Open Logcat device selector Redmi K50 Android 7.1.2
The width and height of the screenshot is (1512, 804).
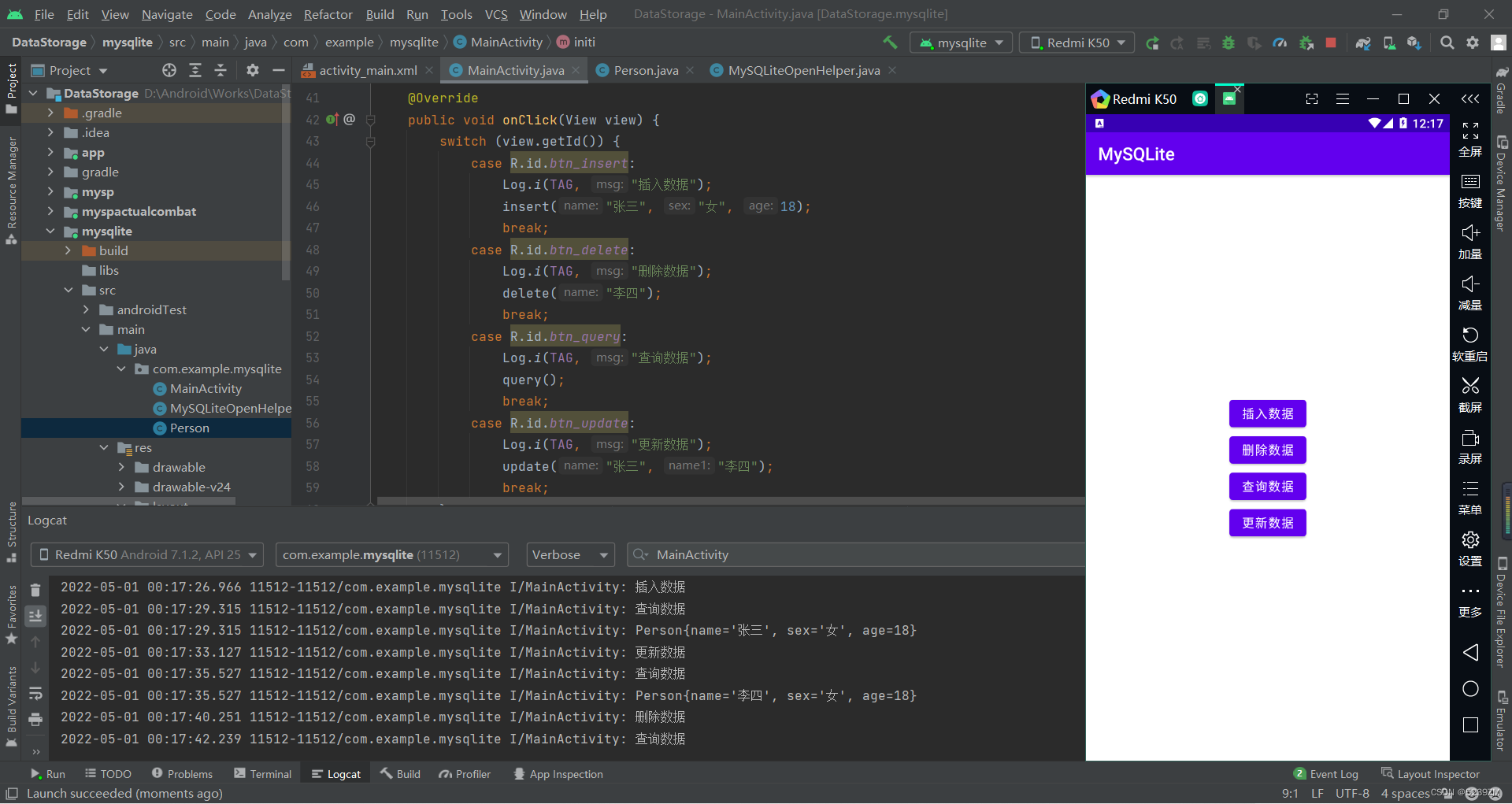[147, 555]
